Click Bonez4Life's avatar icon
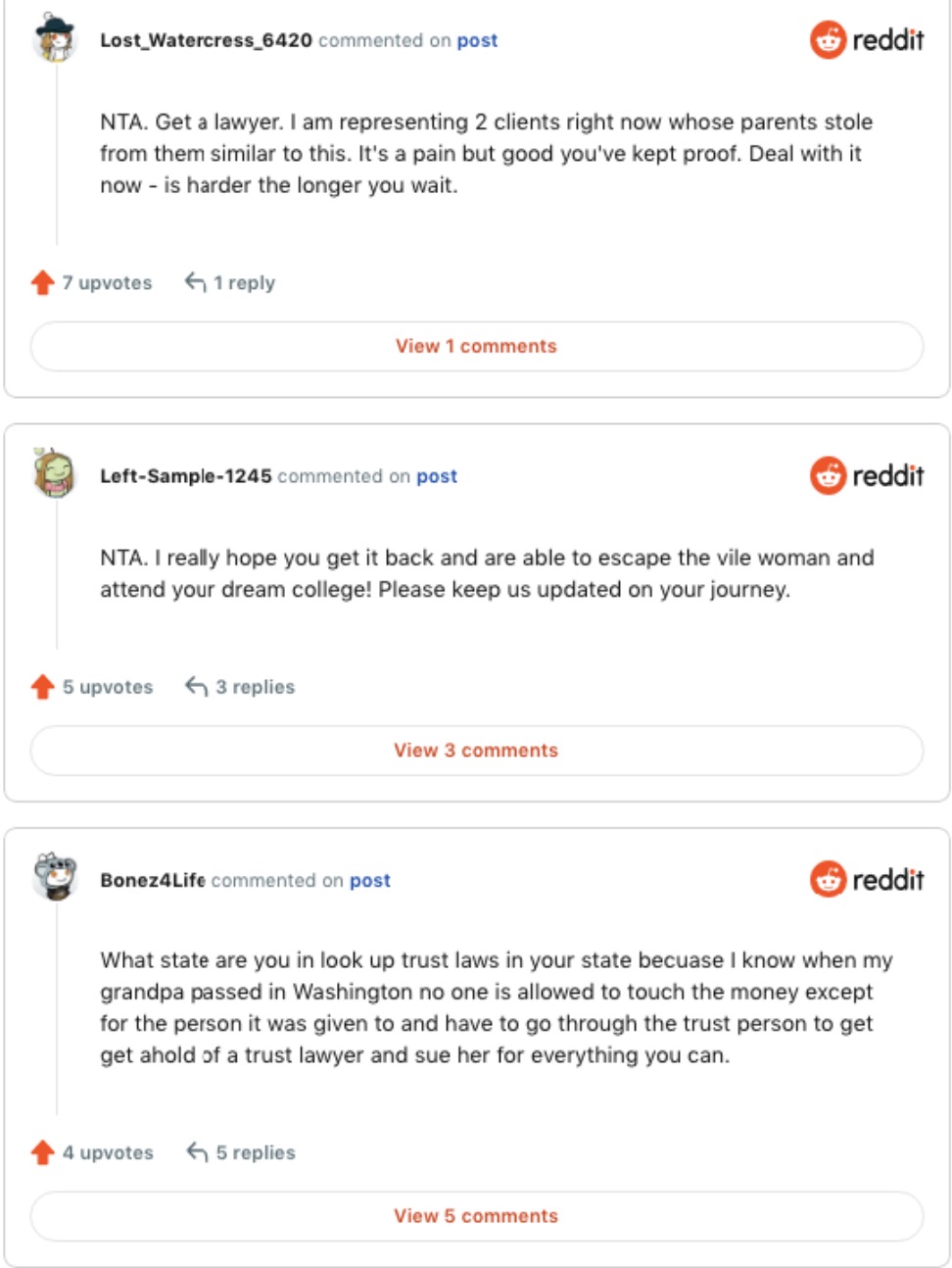This screenshot has height=1268, width=952. [x=55, y=875]
